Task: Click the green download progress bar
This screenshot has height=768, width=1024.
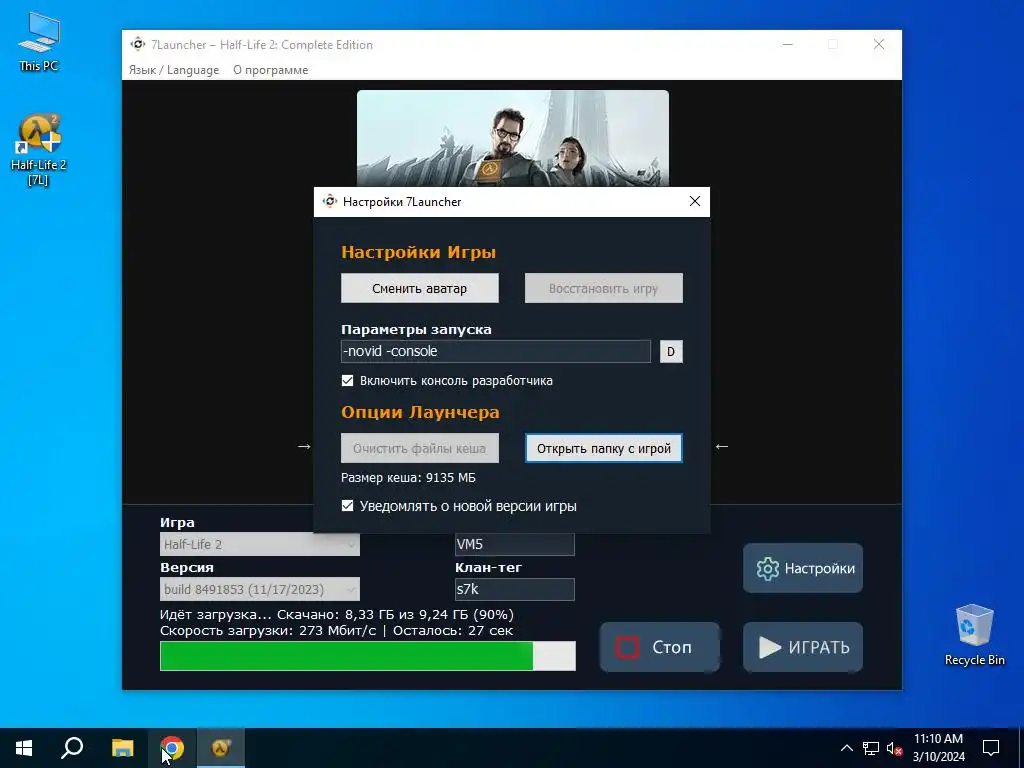Action: 368,656
